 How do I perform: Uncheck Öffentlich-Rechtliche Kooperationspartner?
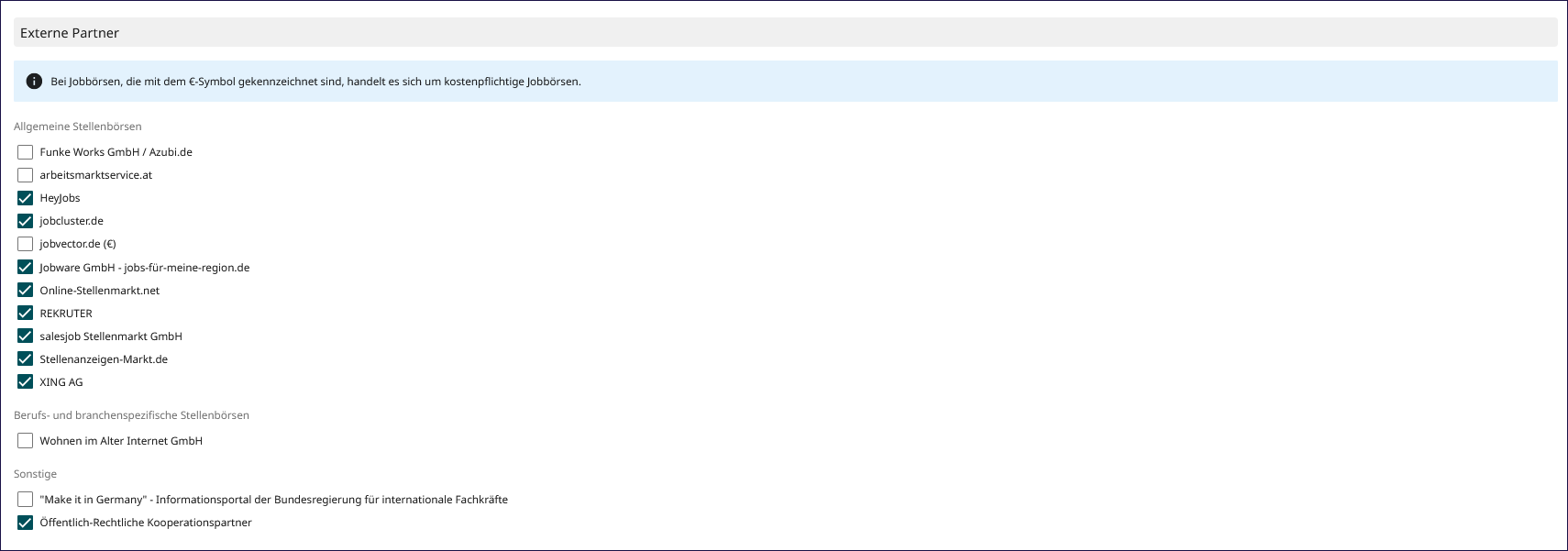pos(26,523)
